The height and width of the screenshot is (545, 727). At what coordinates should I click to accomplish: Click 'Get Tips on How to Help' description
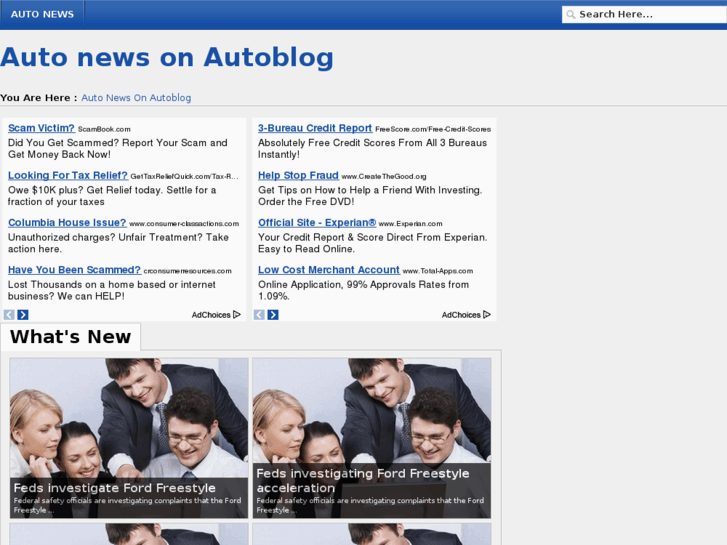tap(370, 196)
